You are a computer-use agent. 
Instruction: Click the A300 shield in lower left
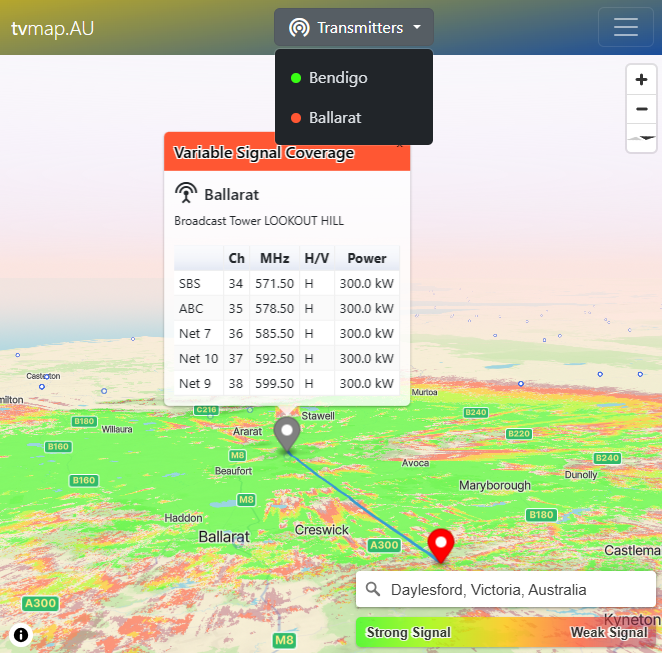pos(40,603)
